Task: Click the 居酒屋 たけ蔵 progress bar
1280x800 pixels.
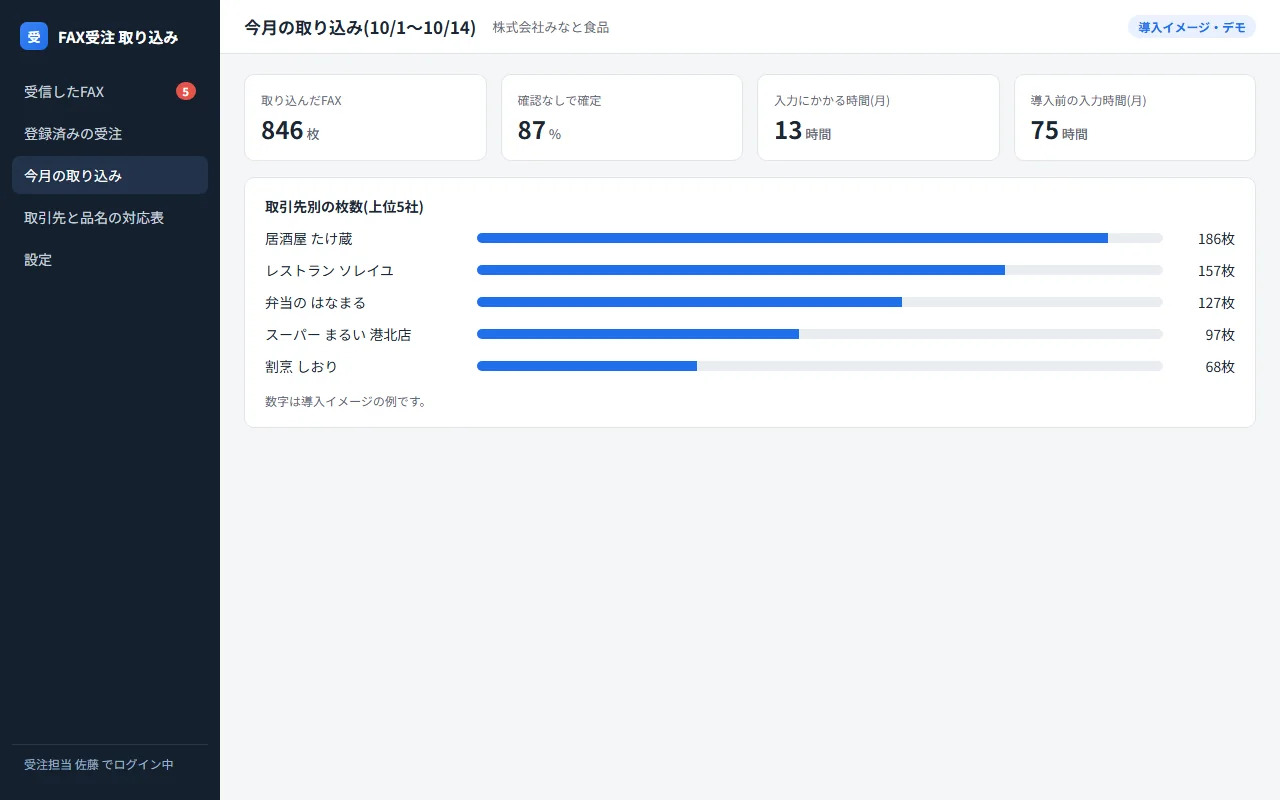Action: pos(820,238)
